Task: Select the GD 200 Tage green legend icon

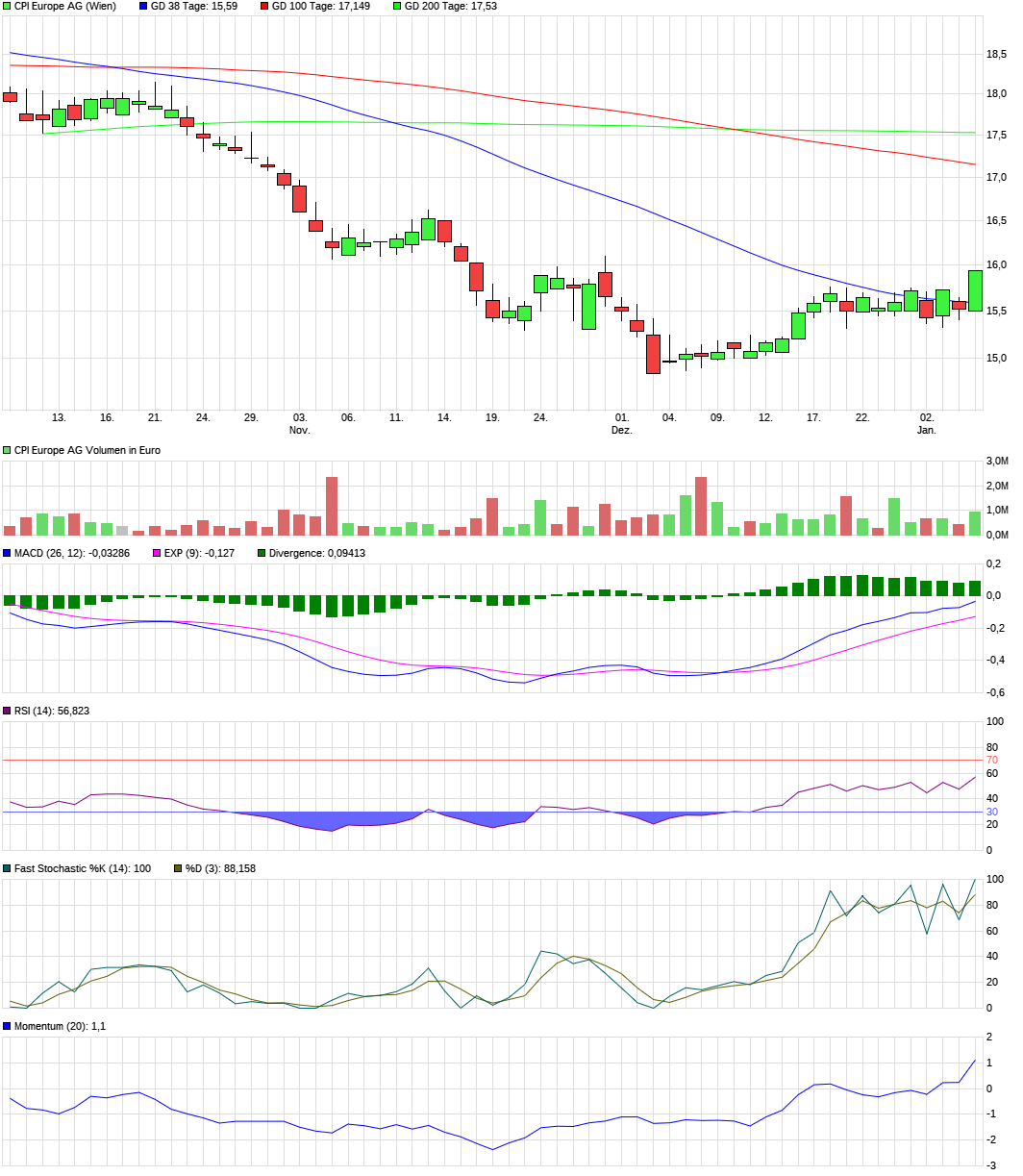Action: click(395, 8)
